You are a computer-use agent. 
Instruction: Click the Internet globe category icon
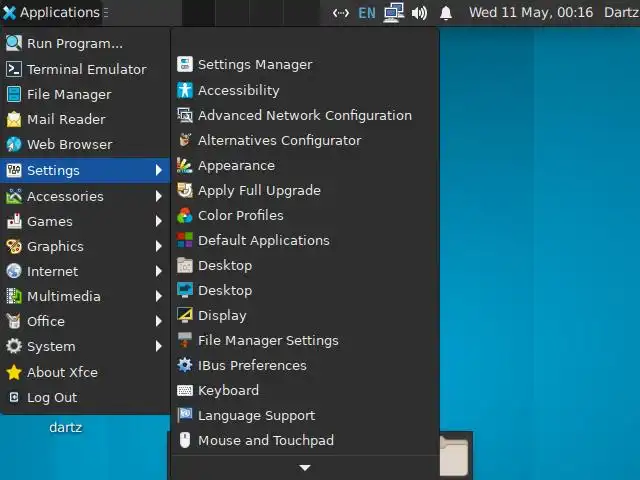click(x=14, y=271)
